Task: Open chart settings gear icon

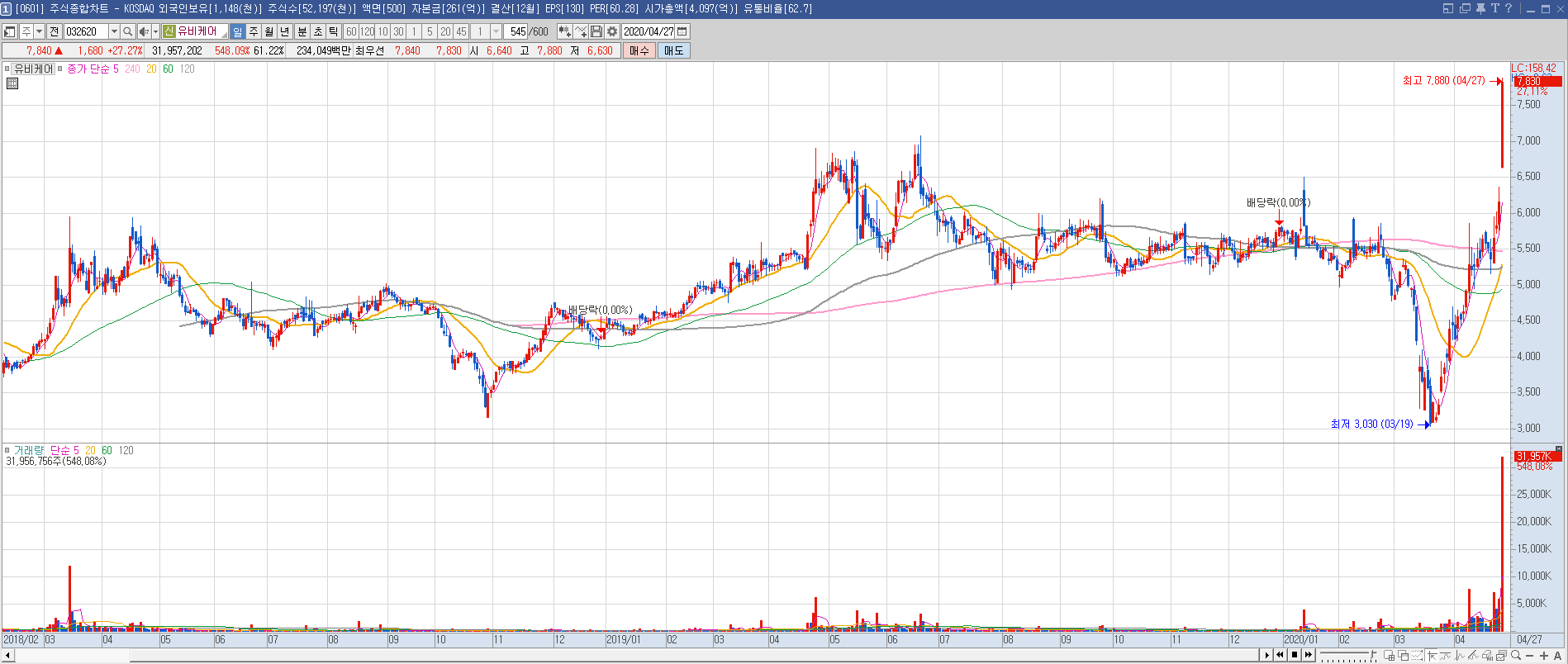Action: [612, 31]
